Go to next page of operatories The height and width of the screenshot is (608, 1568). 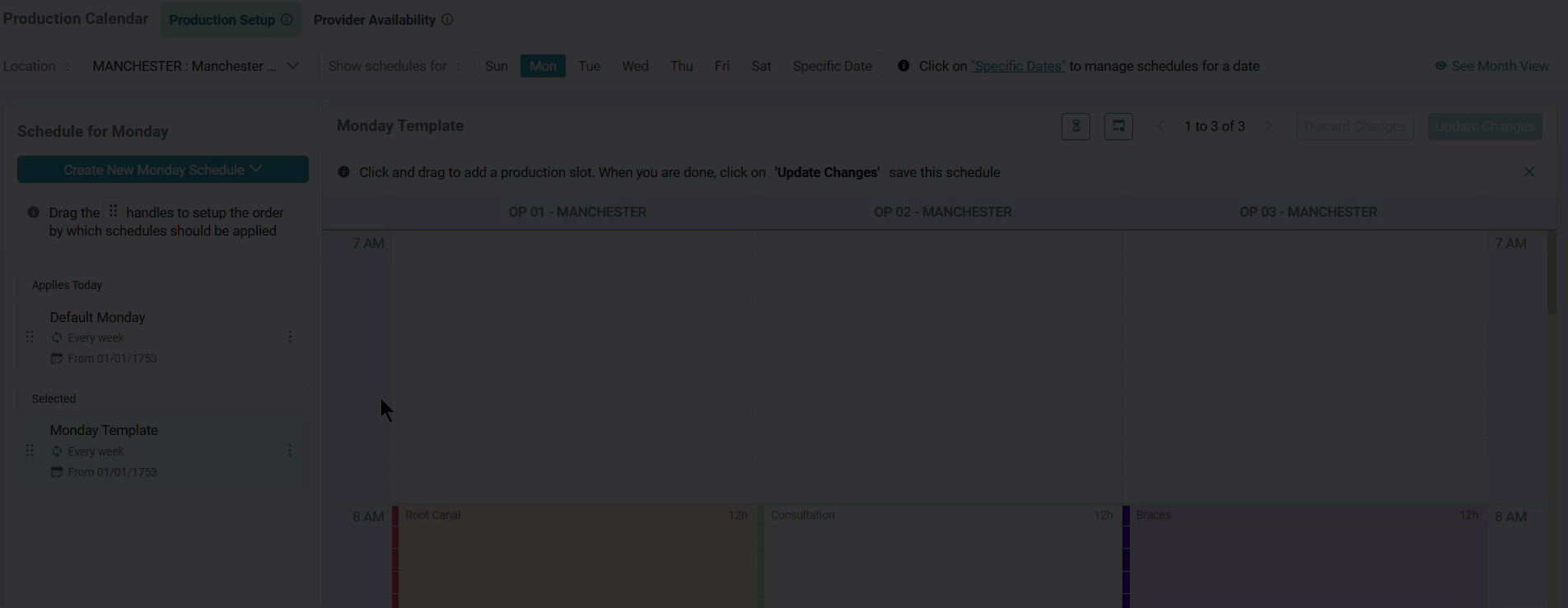pyautogui.click(x=1269, y=126)
